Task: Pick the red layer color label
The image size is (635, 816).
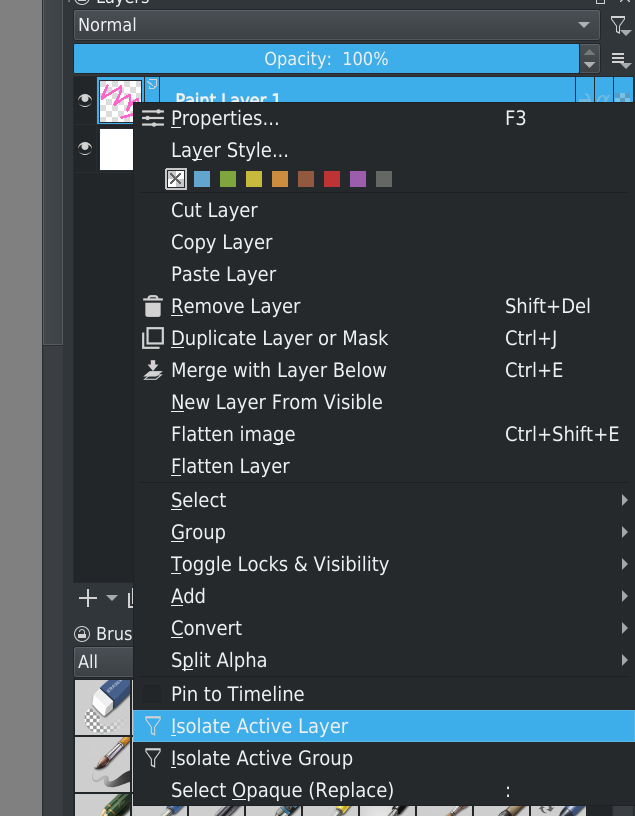Action: click(332, 179)
